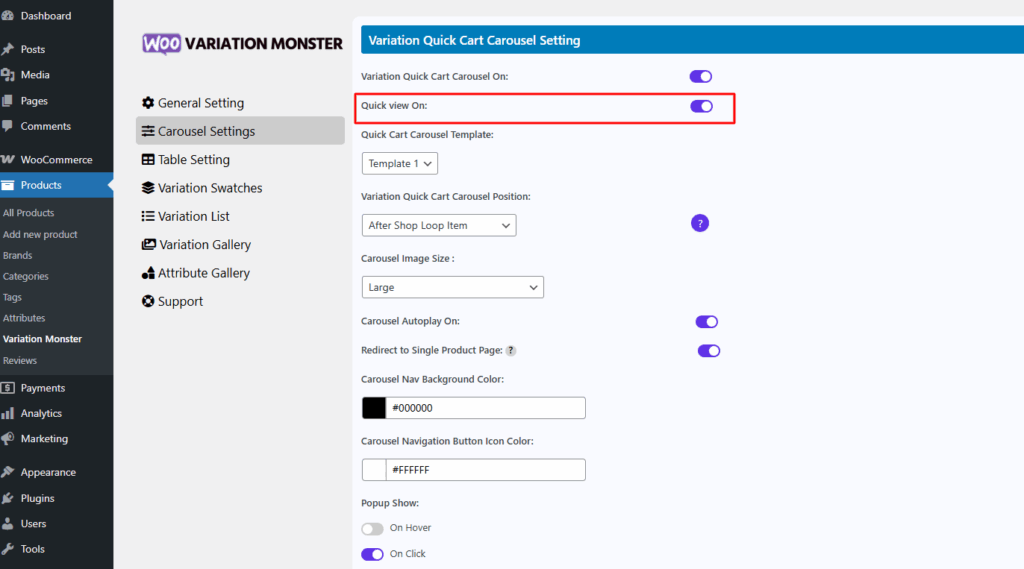The height and width of the screenshot is (569, 1024).
Task: Click the Attribute Gallery shapes icon
Action: click(x=148, y=273)
